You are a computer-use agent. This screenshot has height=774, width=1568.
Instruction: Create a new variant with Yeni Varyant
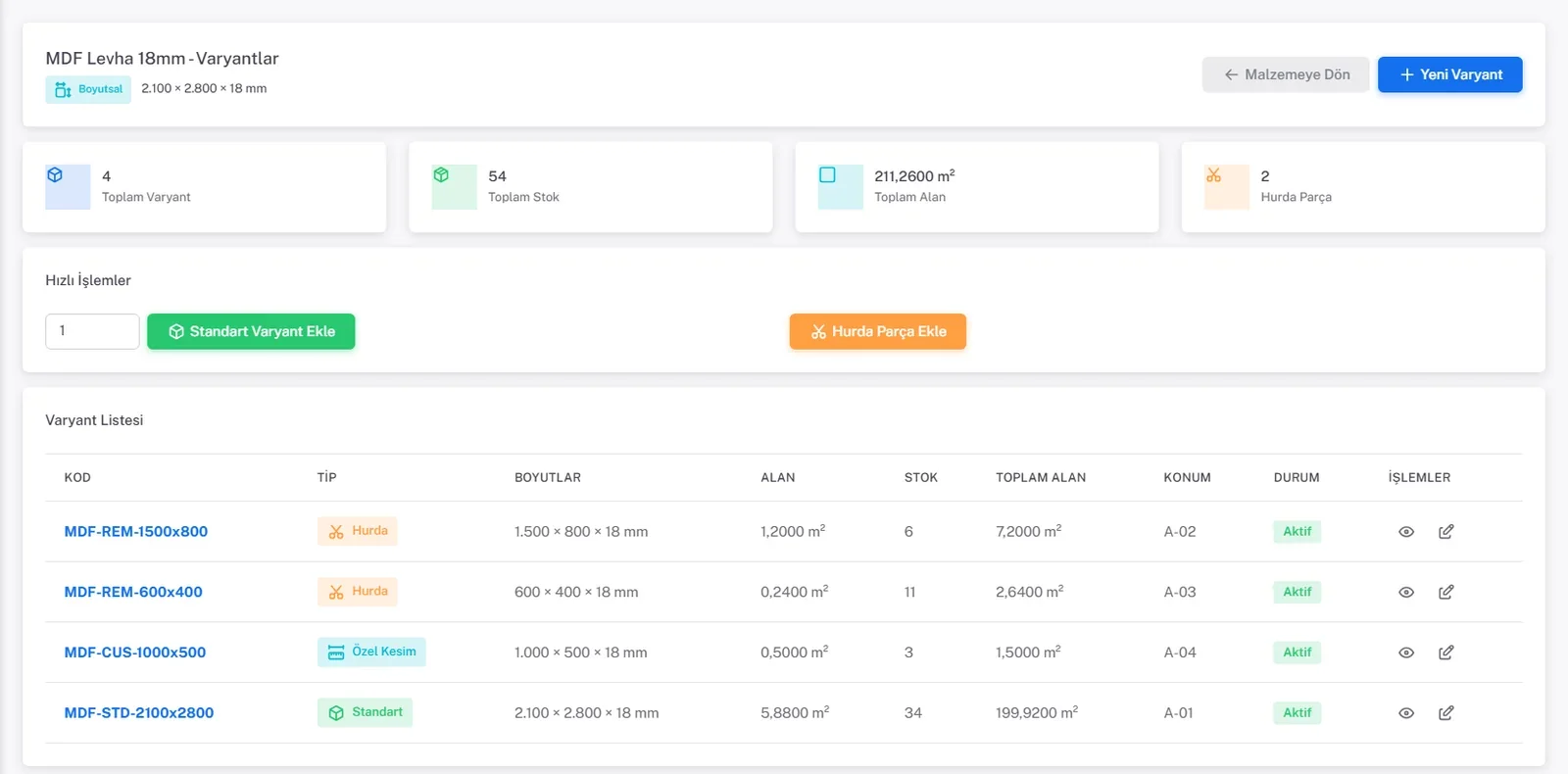coord(1450,74)
